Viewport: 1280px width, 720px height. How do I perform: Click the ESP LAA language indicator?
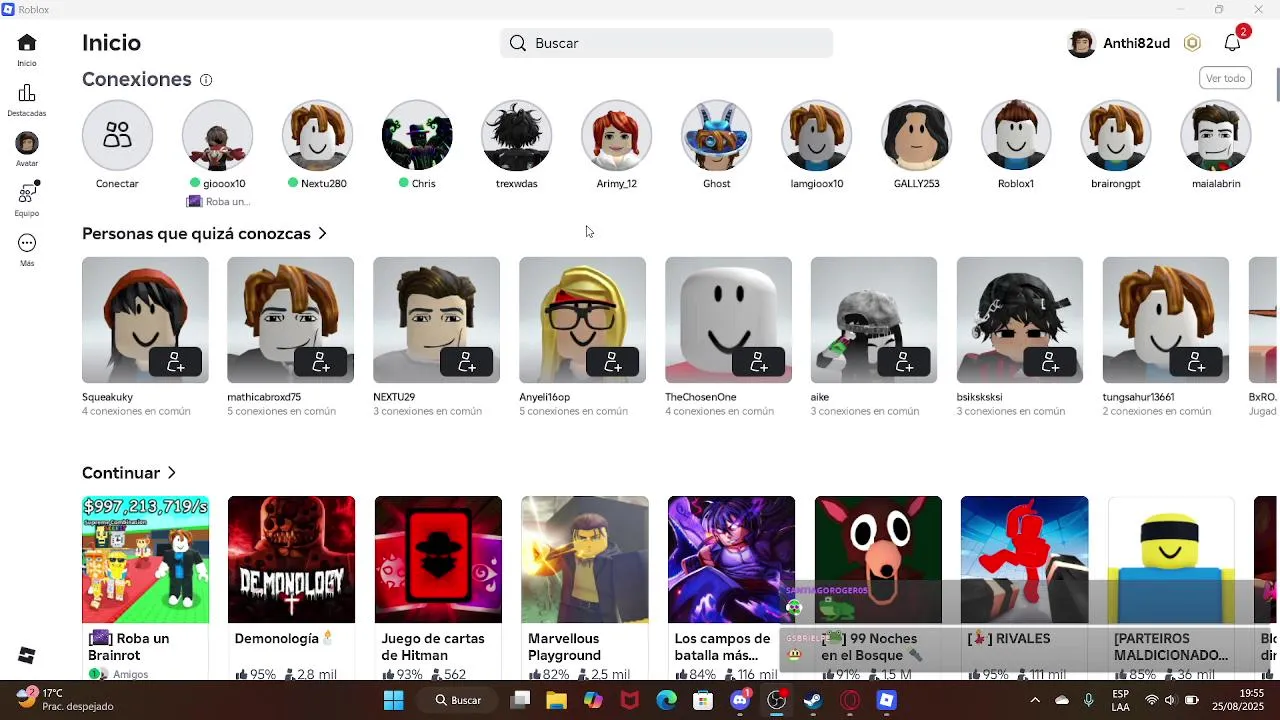pos(1121,700)
